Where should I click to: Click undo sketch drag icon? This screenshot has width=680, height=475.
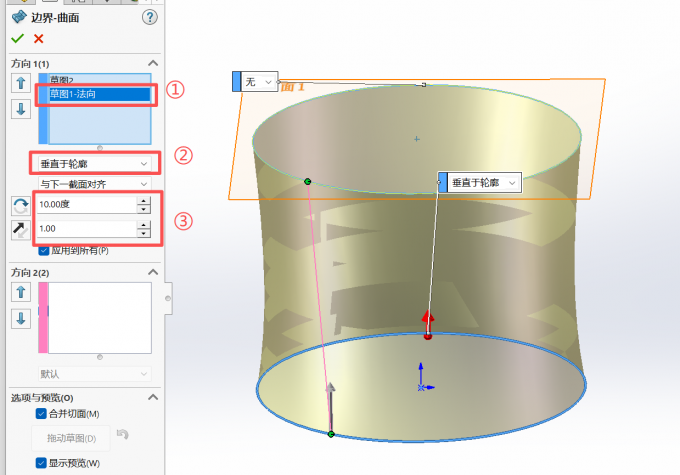pyautogui.click(x=123, y=434)
